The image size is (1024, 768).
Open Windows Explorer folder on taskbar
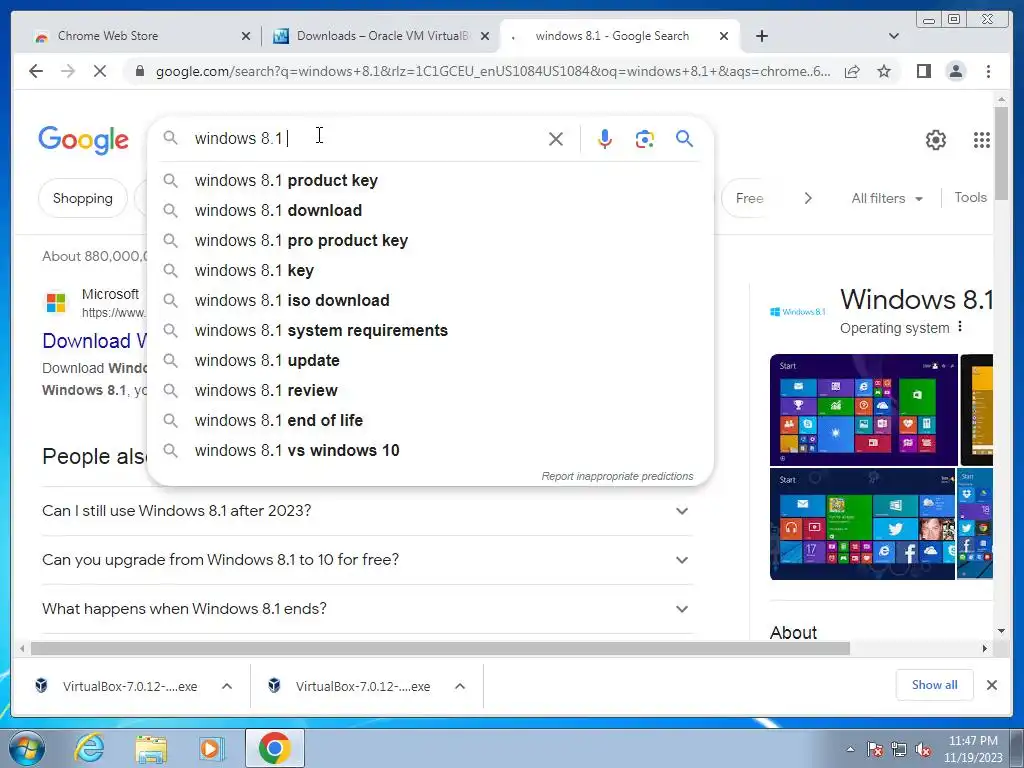click(x=151, y=748)
